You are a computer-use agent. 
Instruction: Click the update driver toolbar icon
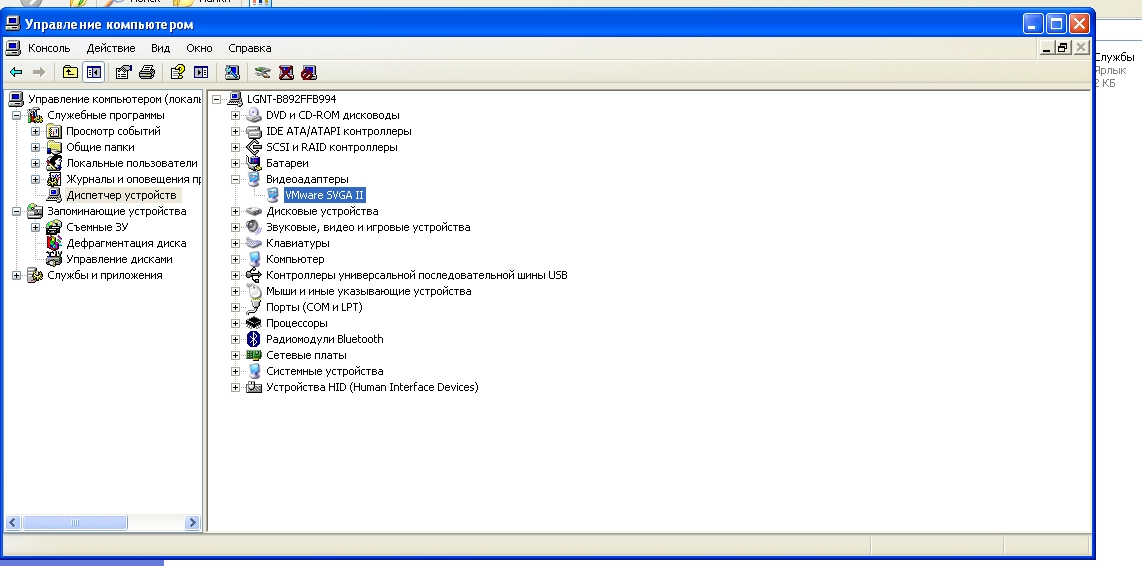[x=262, y=72]
